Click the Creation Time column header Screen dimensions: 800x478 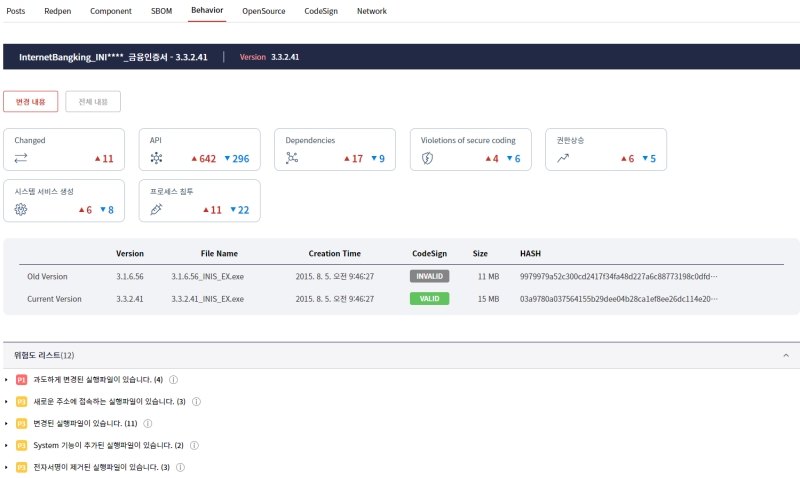[335, 254]
